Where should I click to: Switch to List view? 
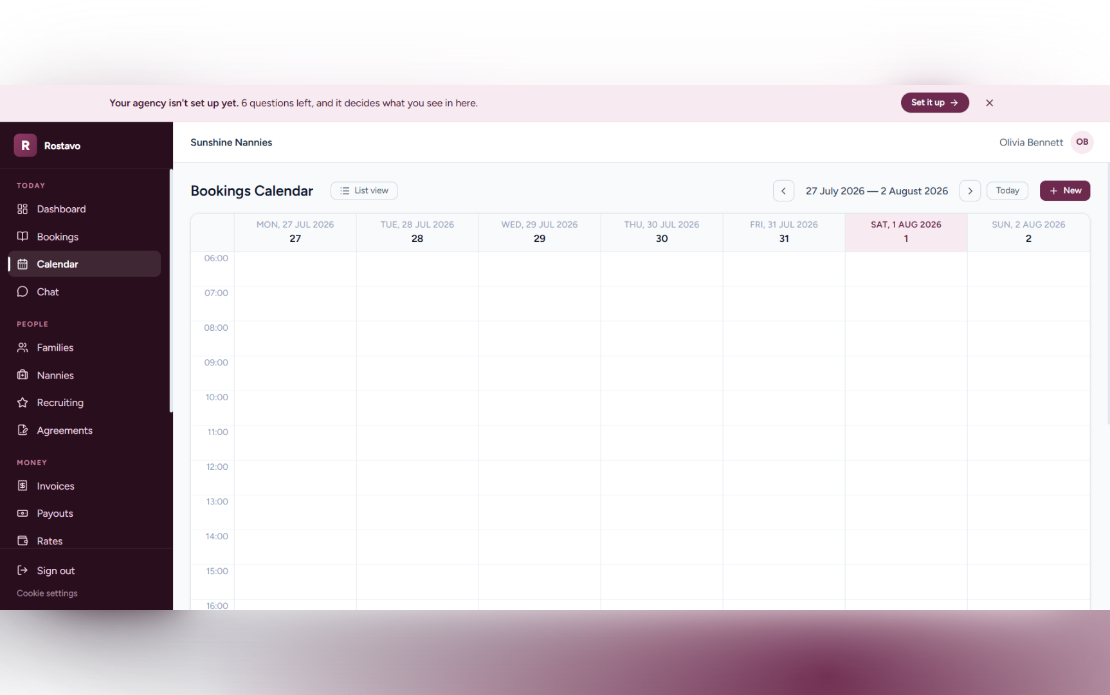tap(364, 190)
